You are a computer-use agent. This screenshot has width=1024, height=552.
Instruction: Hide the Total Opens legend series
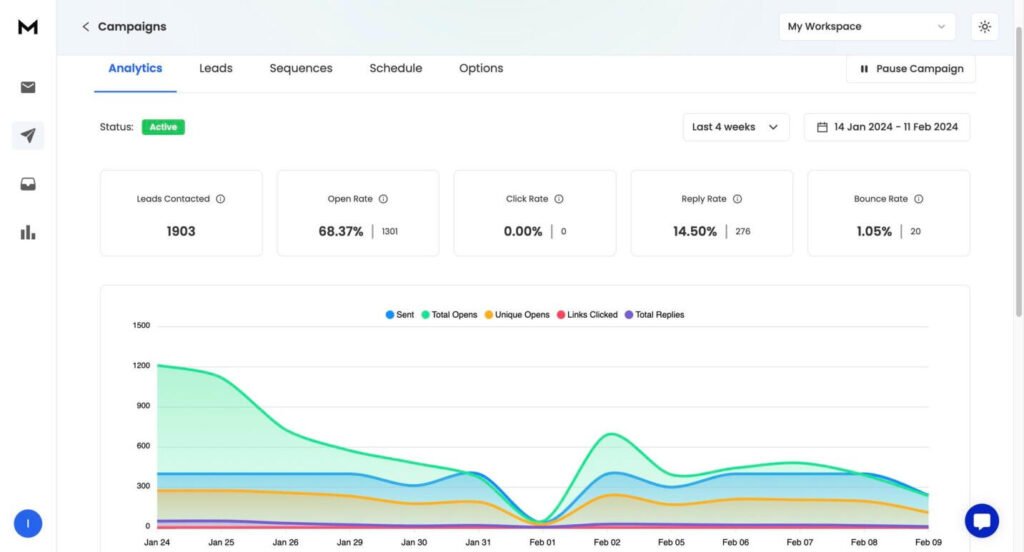coord(449,315)
